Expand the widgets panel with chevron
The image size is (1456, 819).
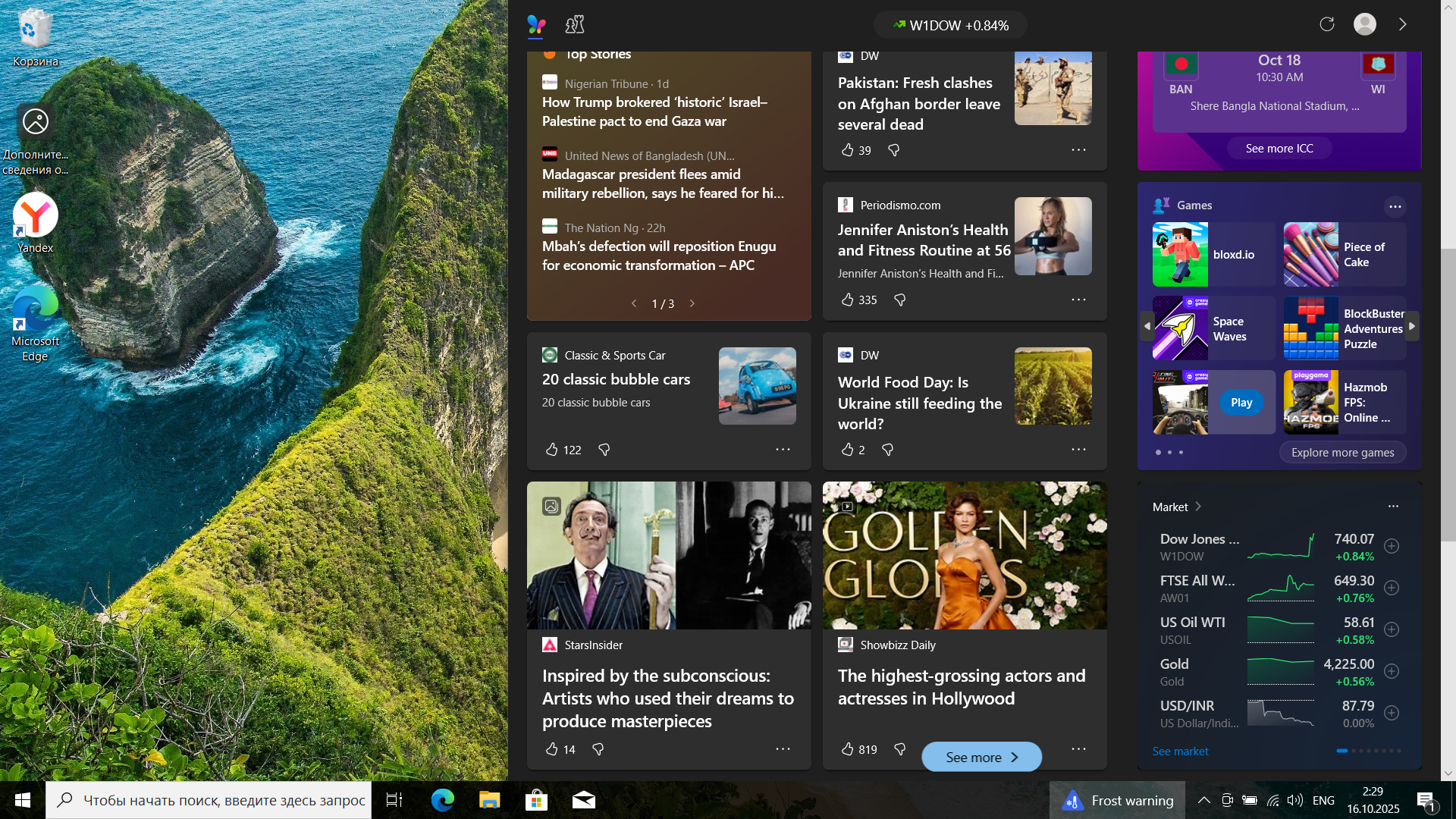point(1403,24)
